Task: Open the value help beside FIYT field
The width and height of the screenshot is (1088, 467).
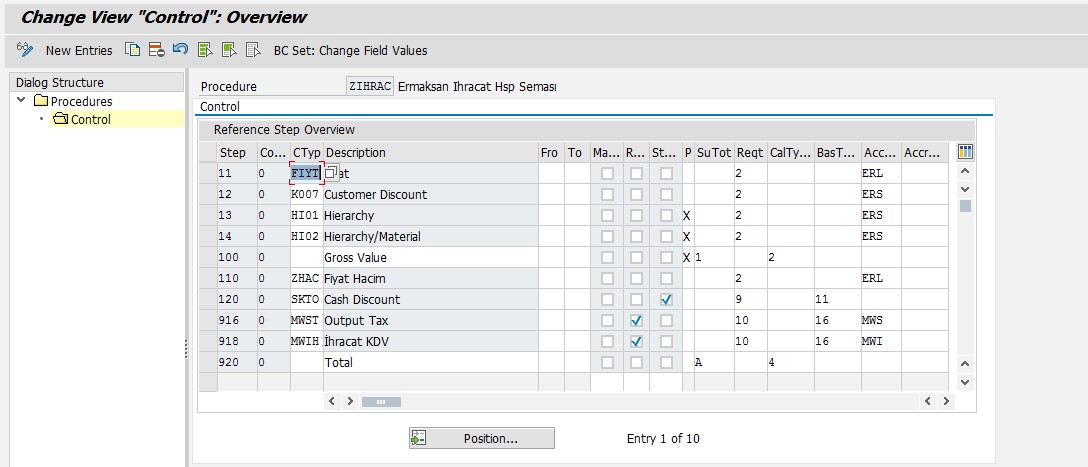Action: tap(331, 174)
